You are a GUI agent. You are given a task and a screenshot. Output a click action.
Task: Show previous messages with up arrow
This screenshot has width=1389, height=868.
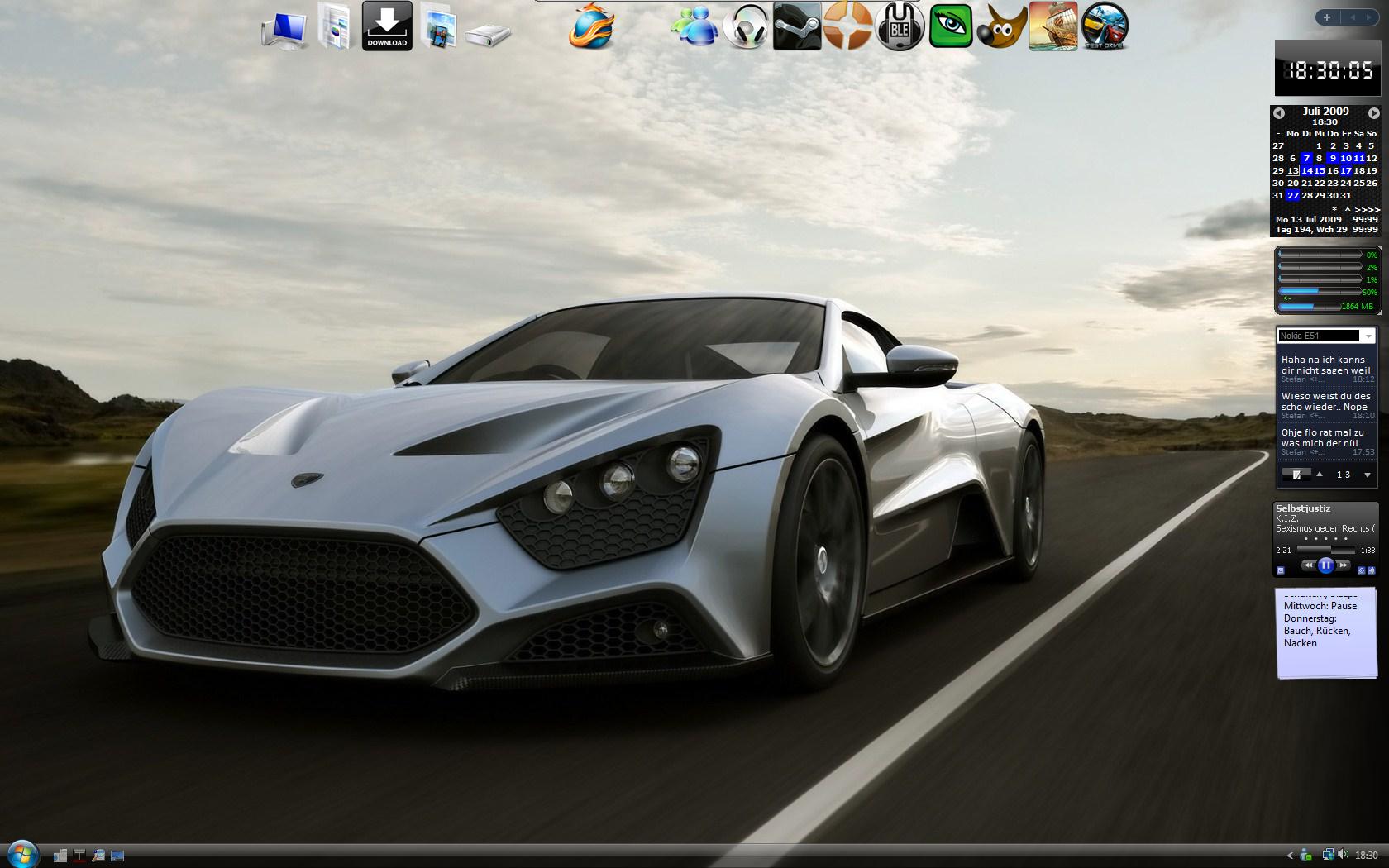(1320, 475)
